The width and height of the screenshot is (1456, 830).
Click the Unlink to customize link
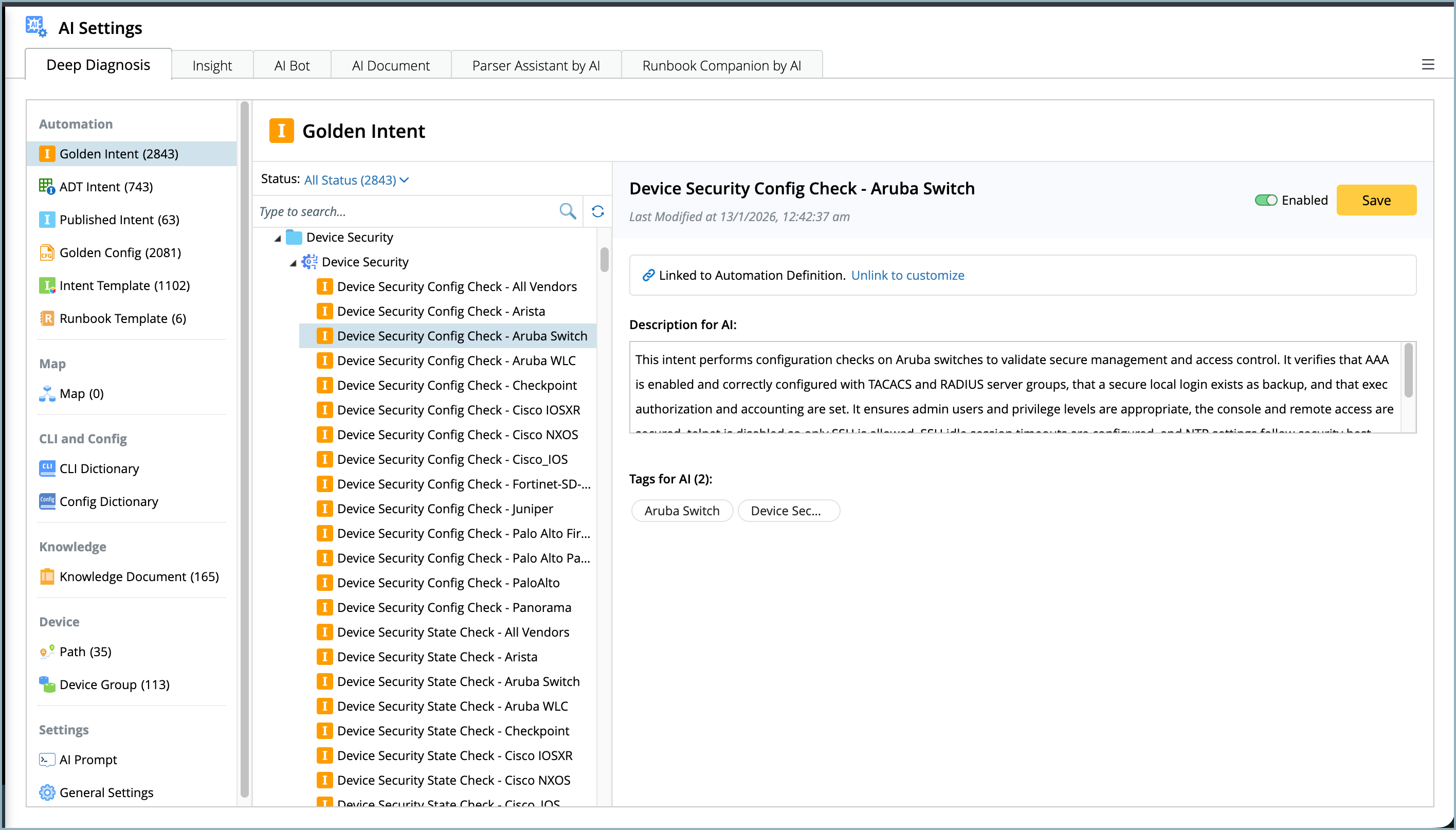click(907, 275)
